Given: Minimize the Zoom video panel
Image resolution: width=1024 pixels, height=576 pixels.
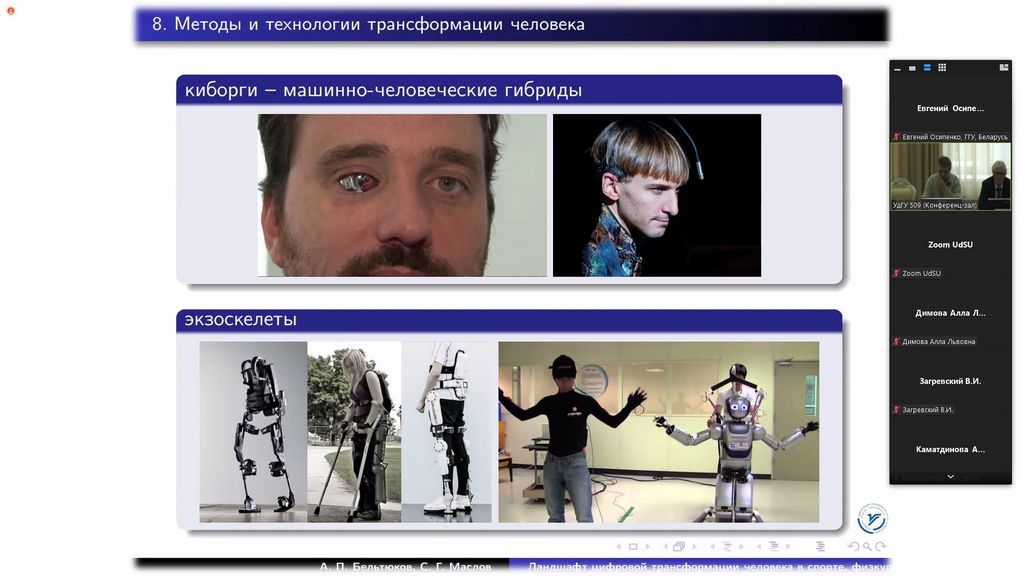Looking at the screenshot, I should [898, 68].
